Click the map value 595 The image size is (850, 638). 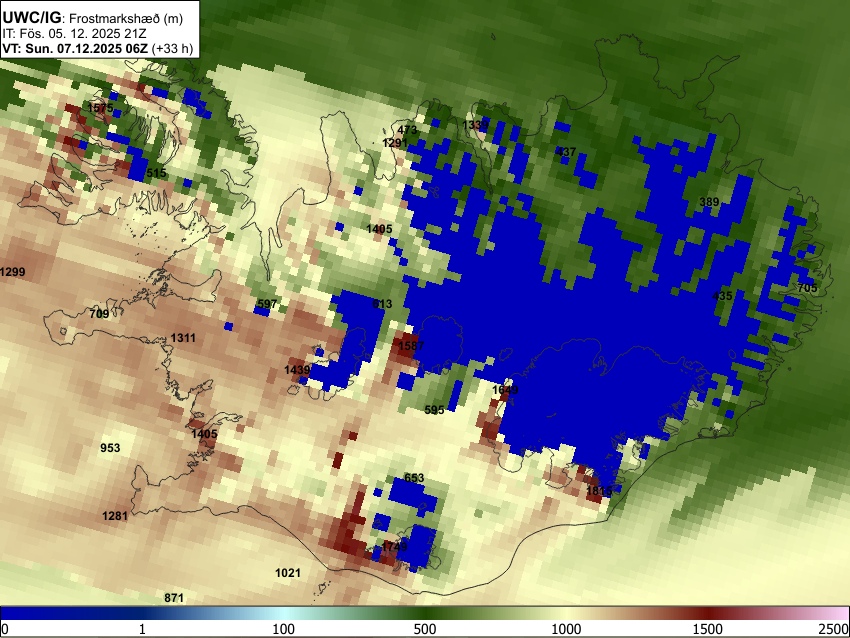click(434, 410)
